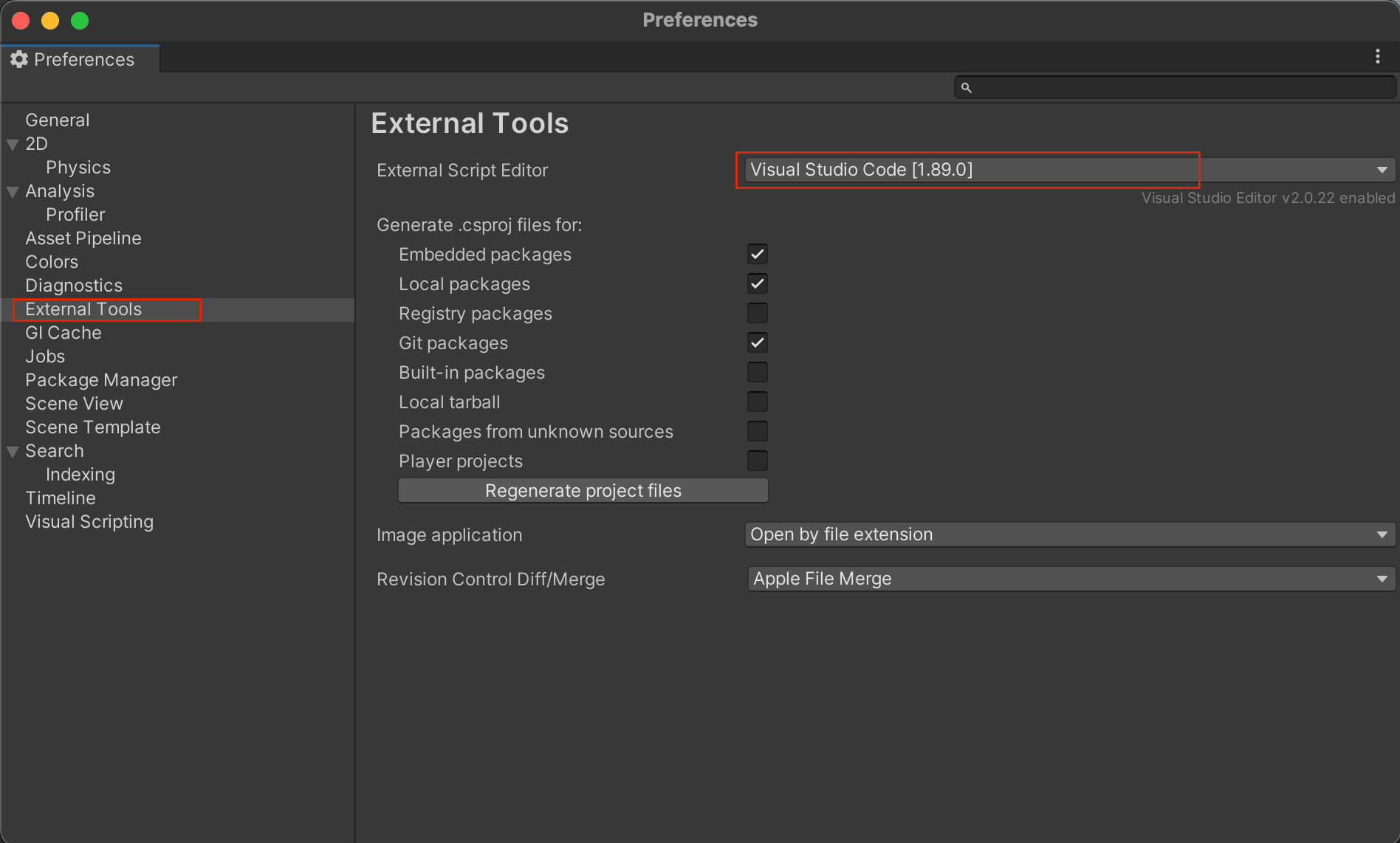Disable the Git packages checkbox

click(x=758, y=343)
